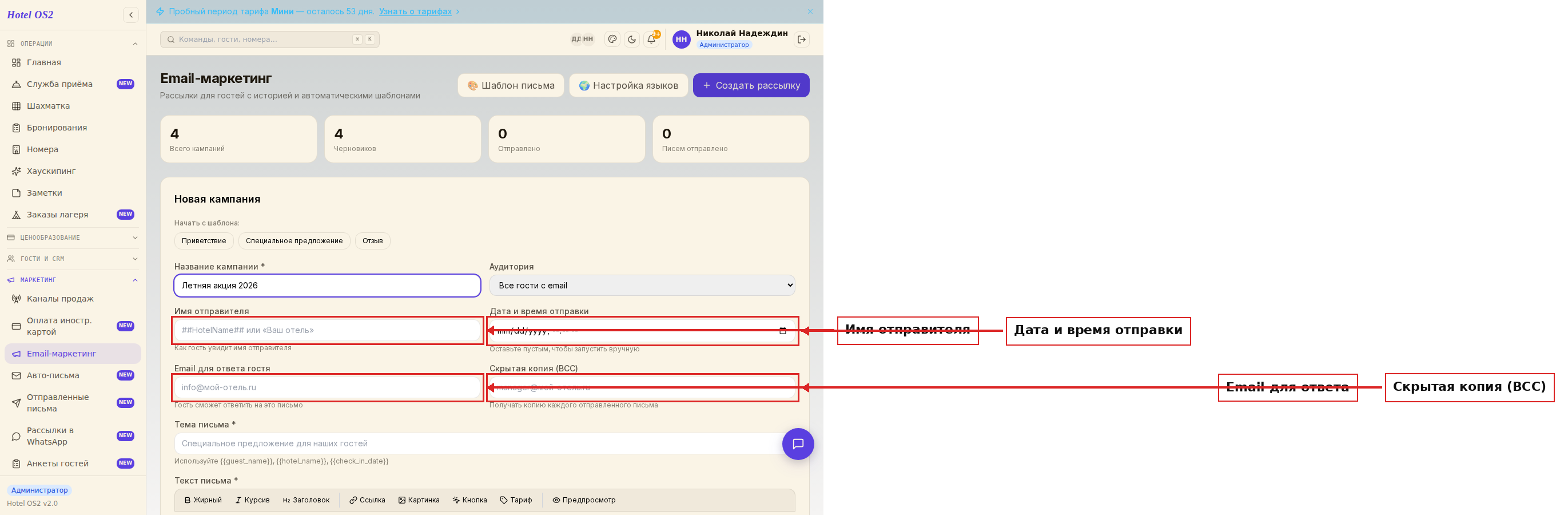Click the Писем отправлено stat card

click(731, 140)
